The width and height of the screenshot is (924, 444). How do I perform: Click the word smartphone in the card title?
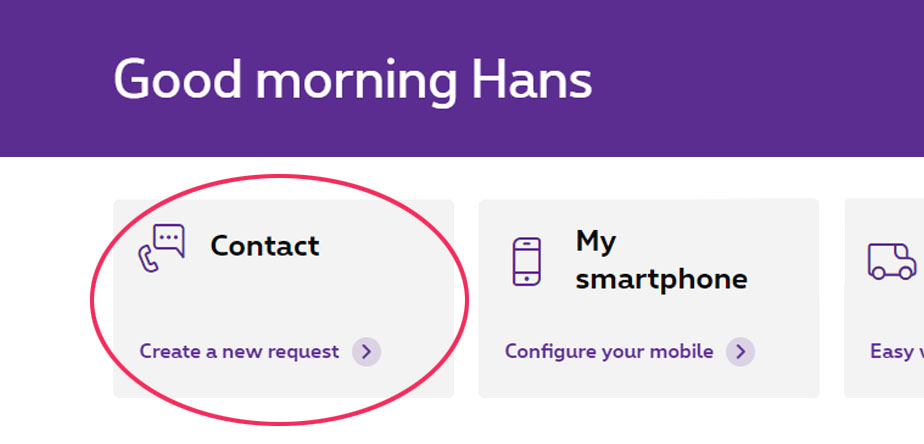click(661, 278)
